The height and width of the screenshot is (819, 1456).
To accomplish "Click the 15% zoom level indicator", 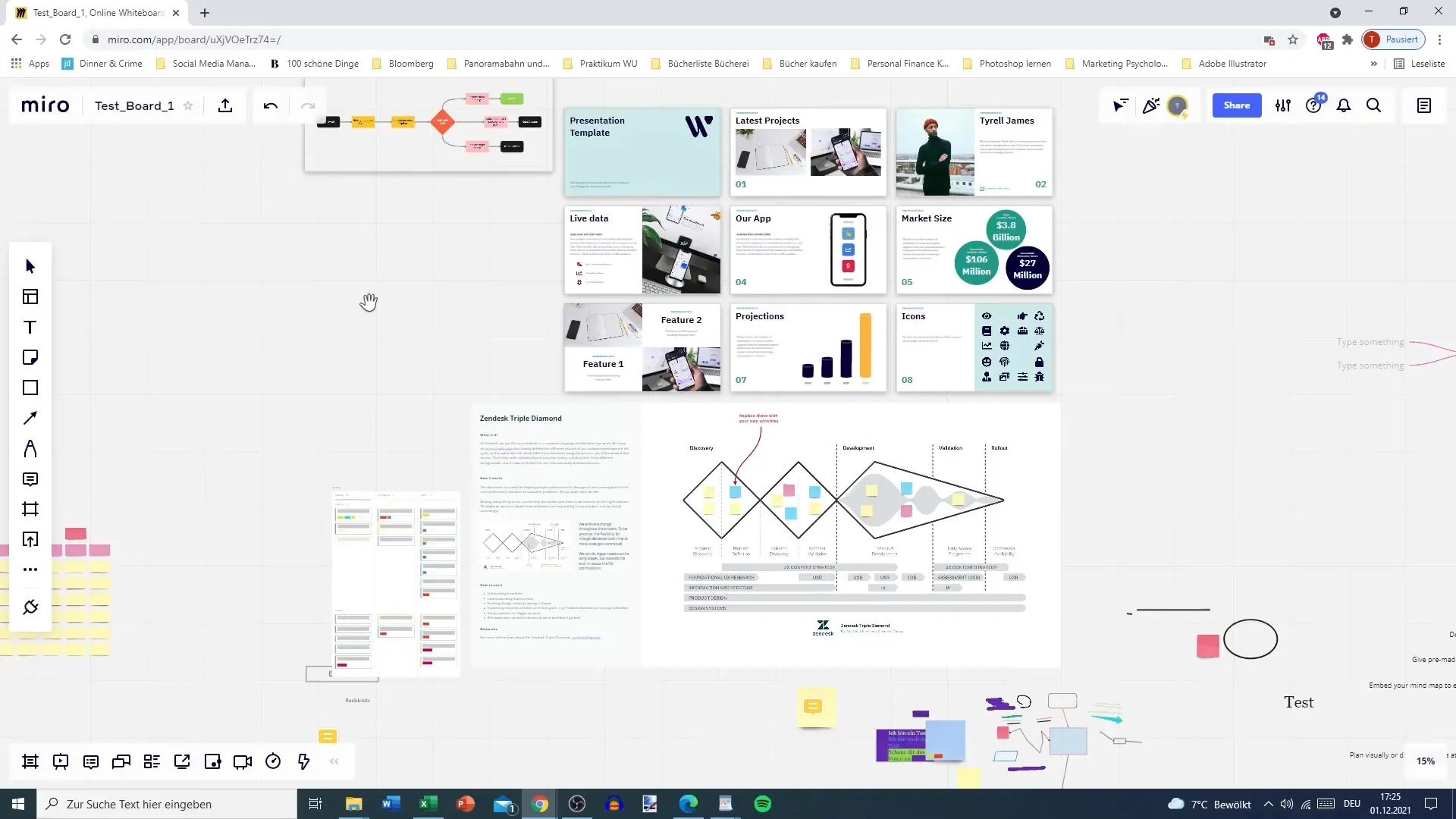I will [x=1426, y=761].
